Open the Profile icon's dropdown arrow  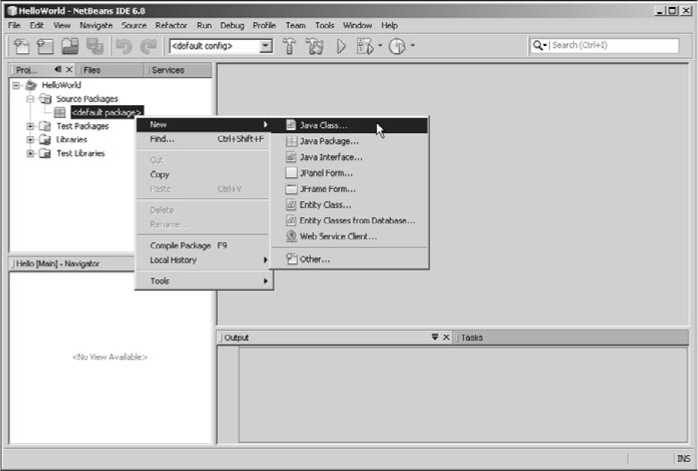click(x=413, y=45)
